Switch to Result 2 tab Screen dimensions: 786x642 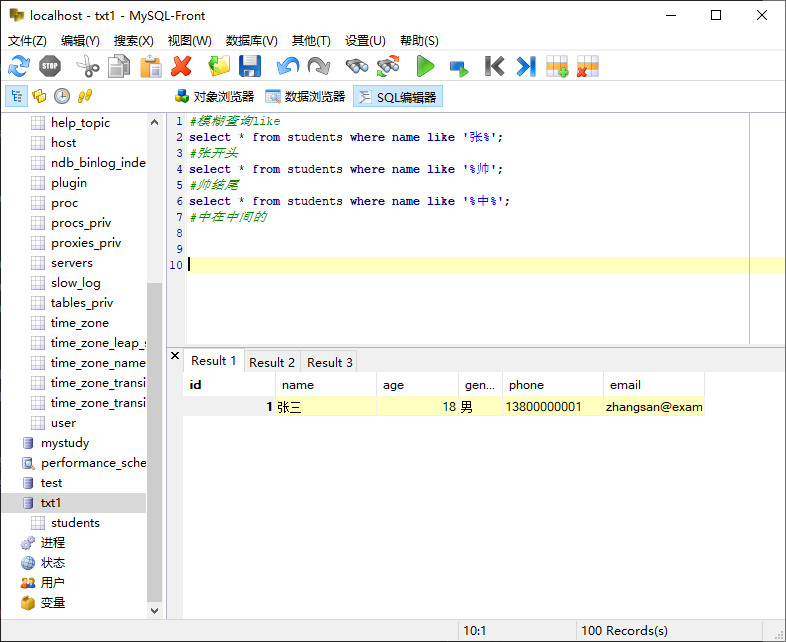click(272, 362)
